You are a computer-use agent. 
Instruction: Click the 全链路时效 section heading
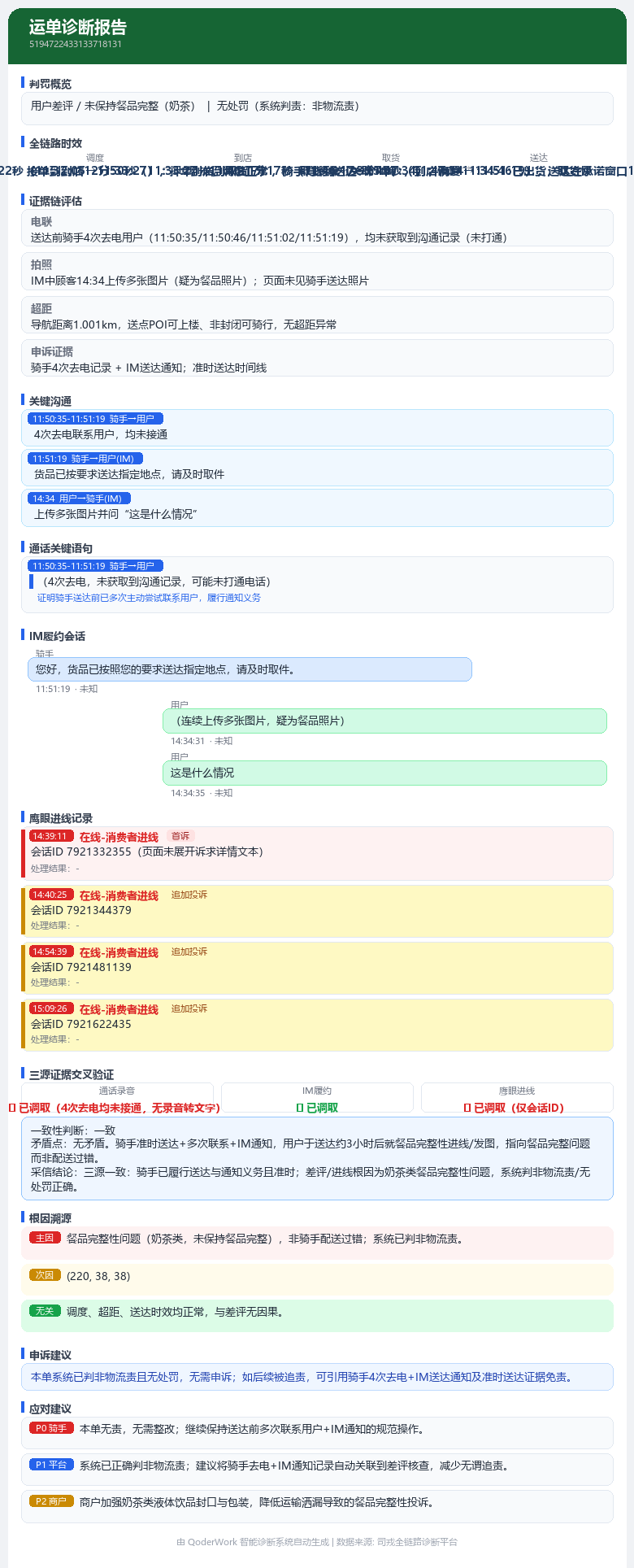[x=55, y=143]
